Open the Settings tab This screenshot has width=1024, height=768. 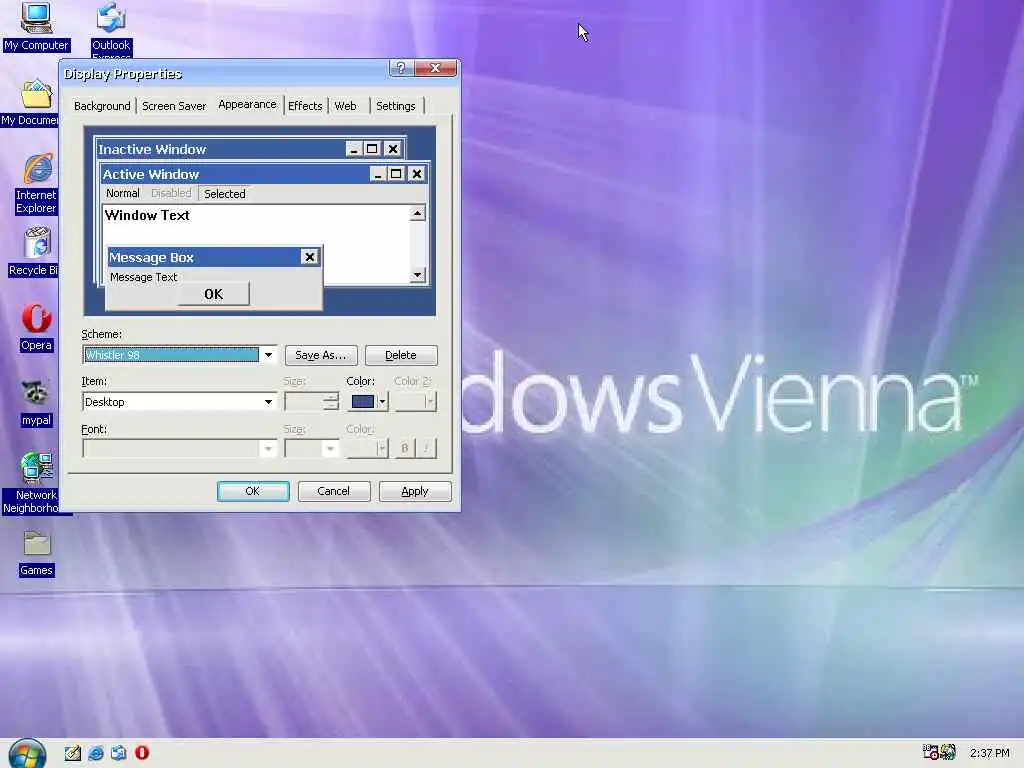(396, 106)
